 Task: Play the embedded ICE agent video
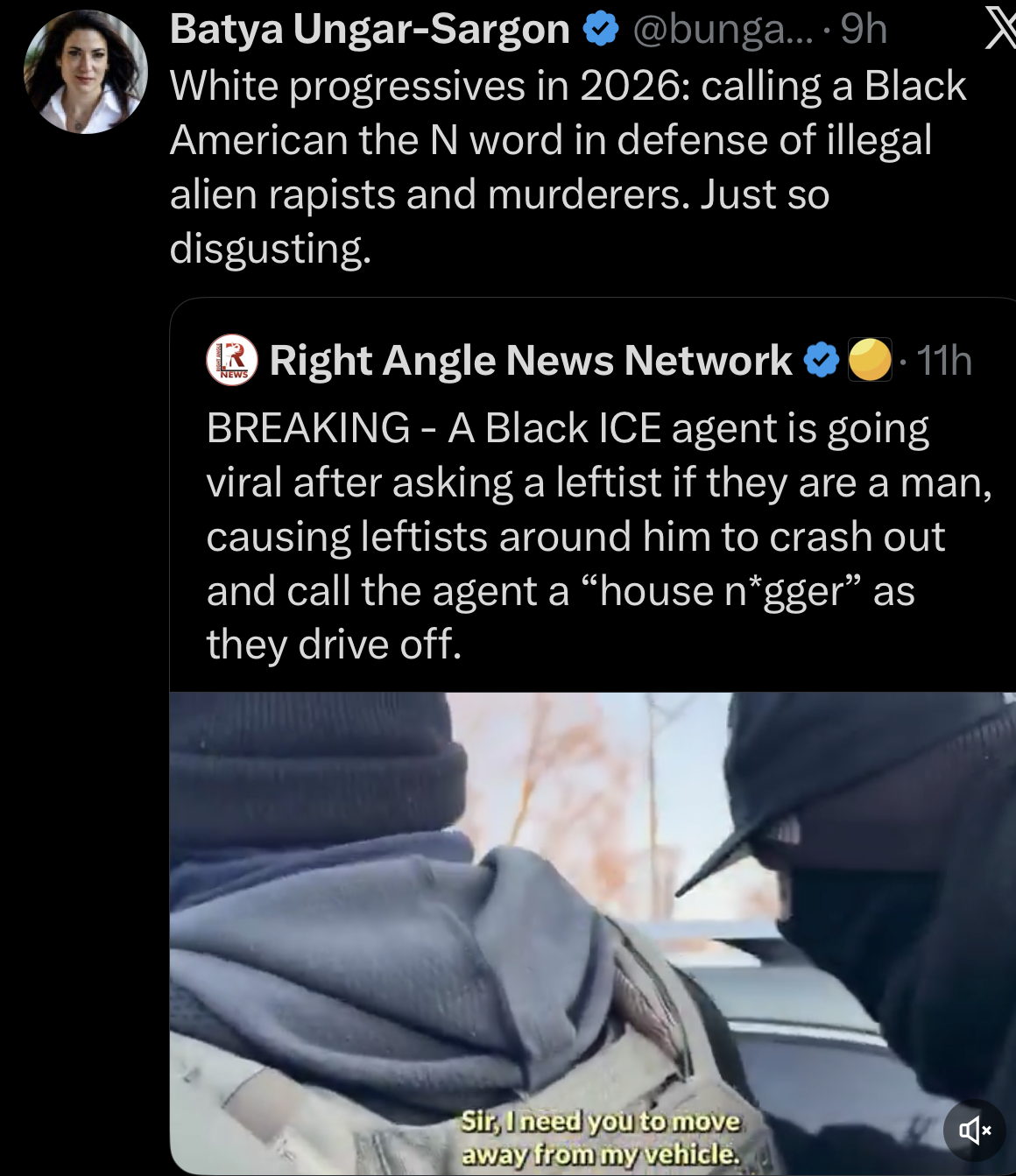click(593, 933)
